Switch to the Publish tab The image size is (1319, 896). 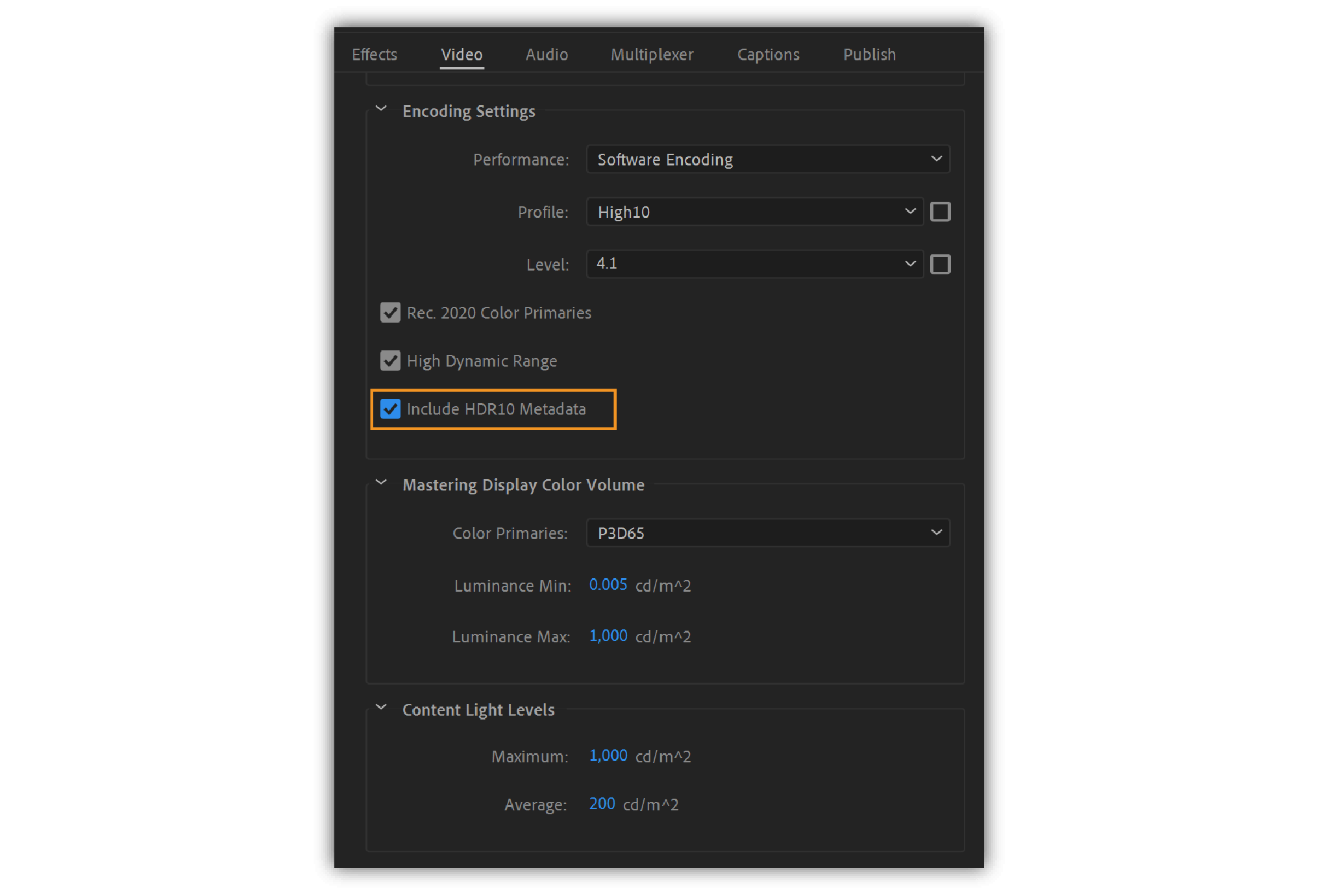click(869, 54)
